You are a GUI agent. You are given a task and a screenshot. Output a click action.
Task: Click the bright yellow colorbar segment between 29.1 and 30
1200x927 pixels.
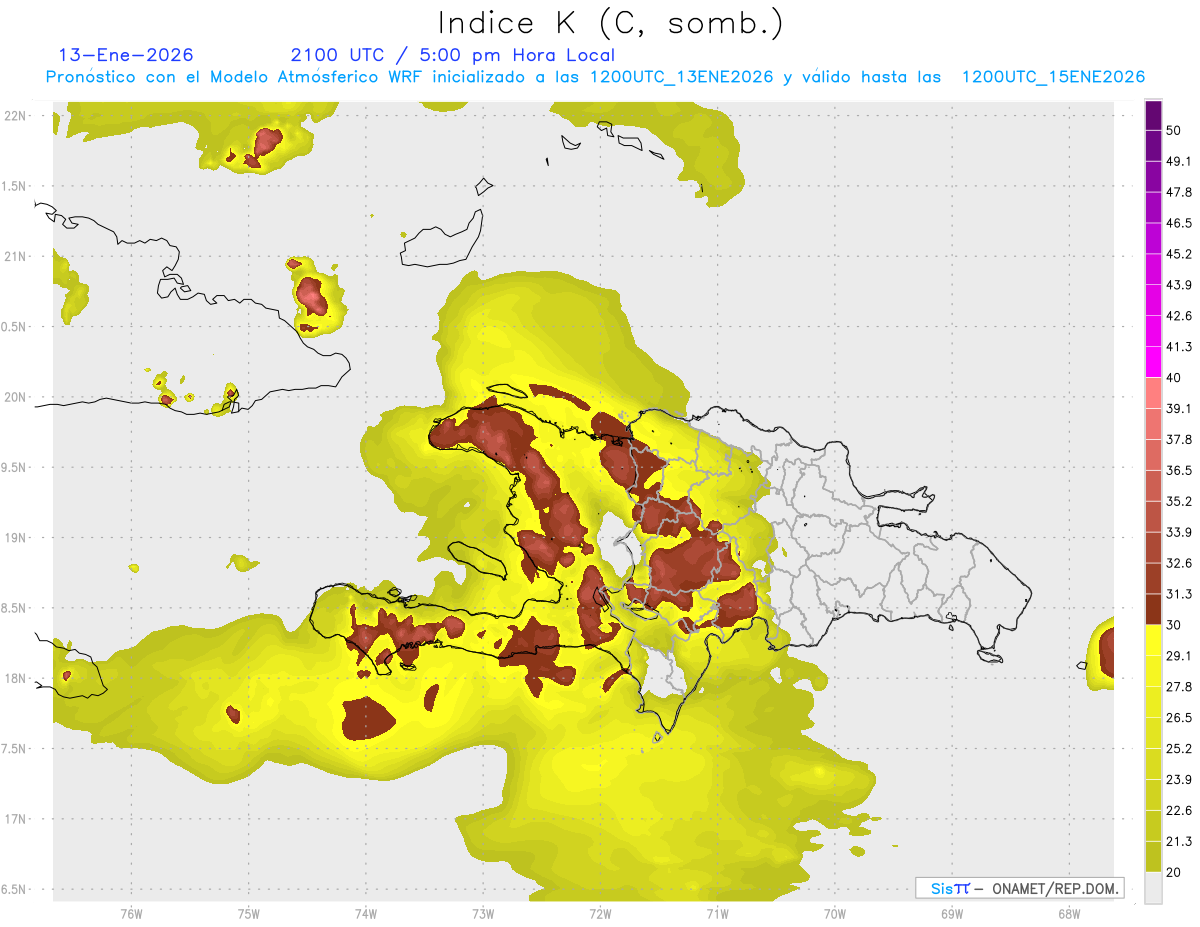[x=1154, y=641]
